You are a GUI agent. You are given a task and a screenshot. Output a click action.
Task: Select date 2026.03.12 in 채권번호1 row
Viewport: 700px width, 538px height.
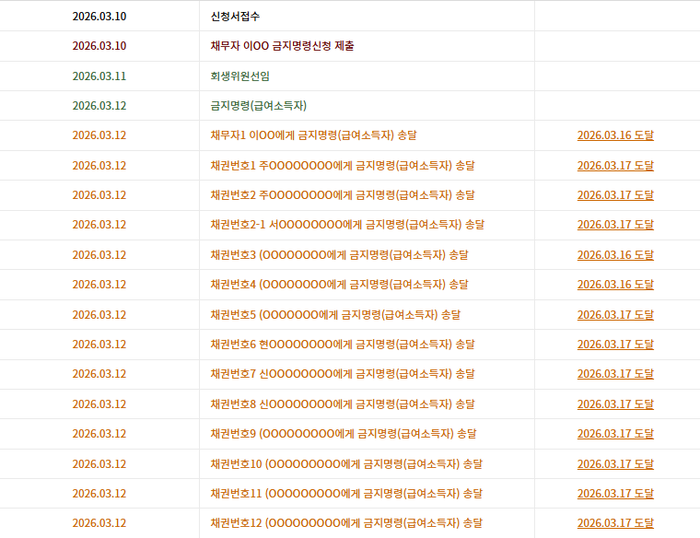pos(99,166)
